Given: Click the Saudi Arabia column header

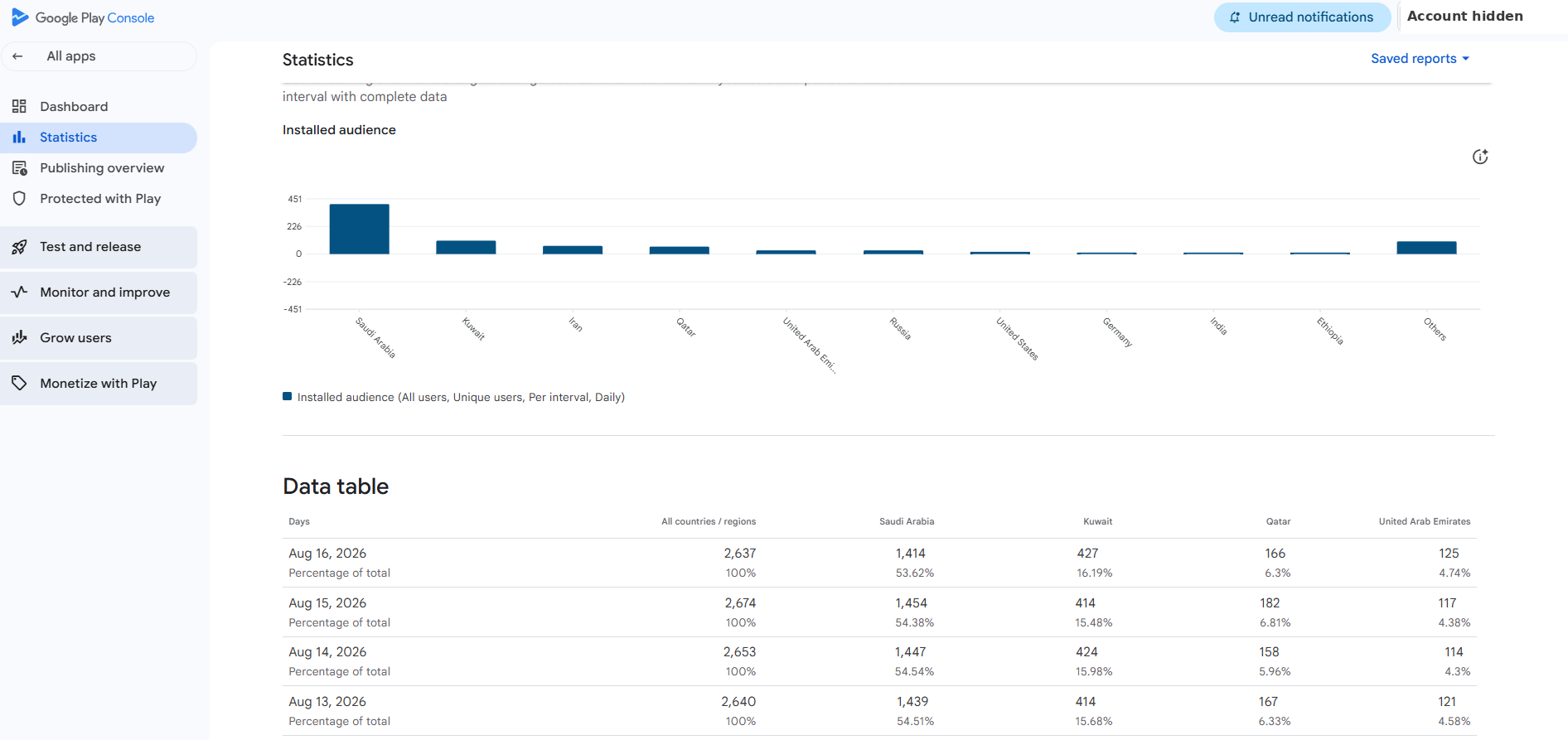Looking at the screenshot, I should pos(907,521).
